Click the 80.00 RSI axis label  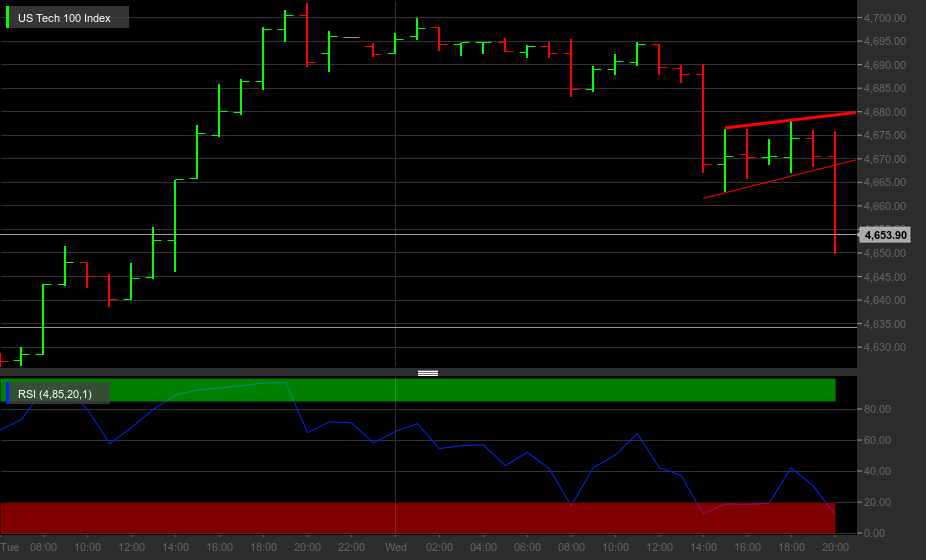pyautogui.click(x=877, y=409)
